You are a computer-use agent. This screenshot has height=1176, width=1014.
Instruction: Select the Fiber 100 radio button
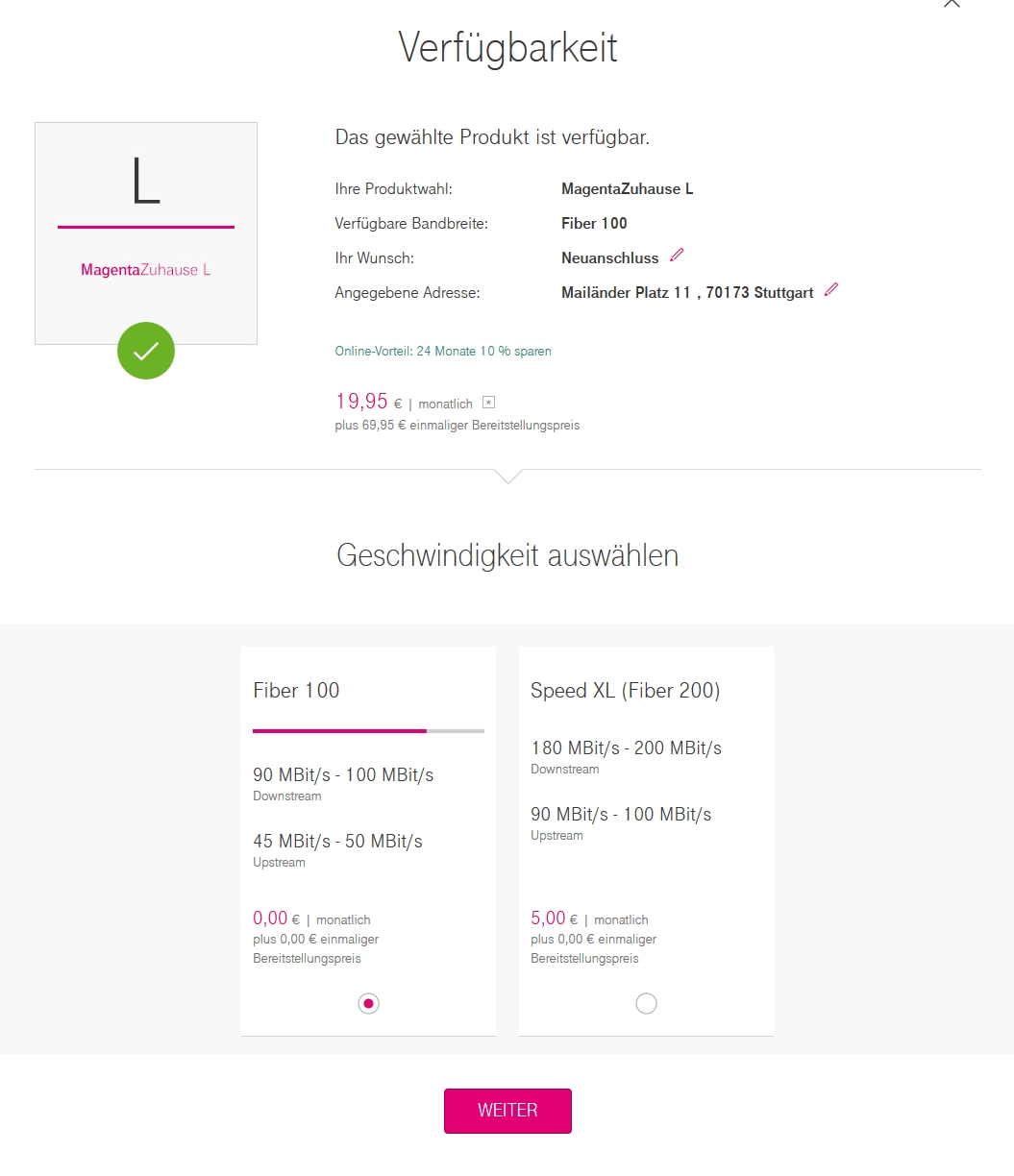pyautogui.click(x=368, y=1003)
